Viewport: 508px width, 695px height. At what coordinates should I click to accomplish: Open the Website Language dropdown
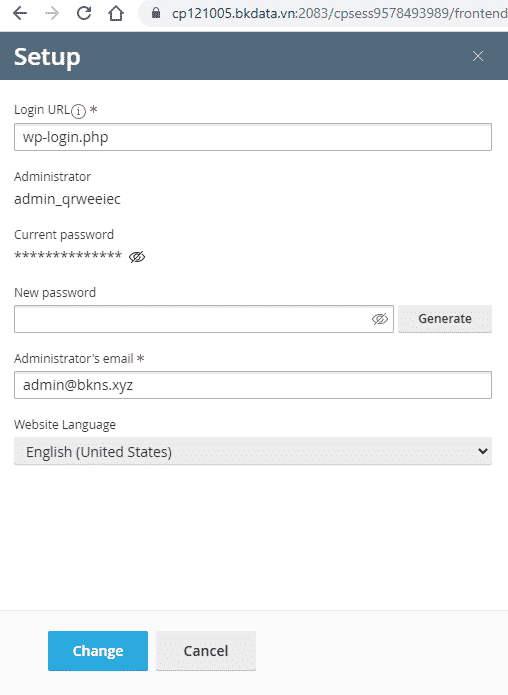click(x=253, y=451)
